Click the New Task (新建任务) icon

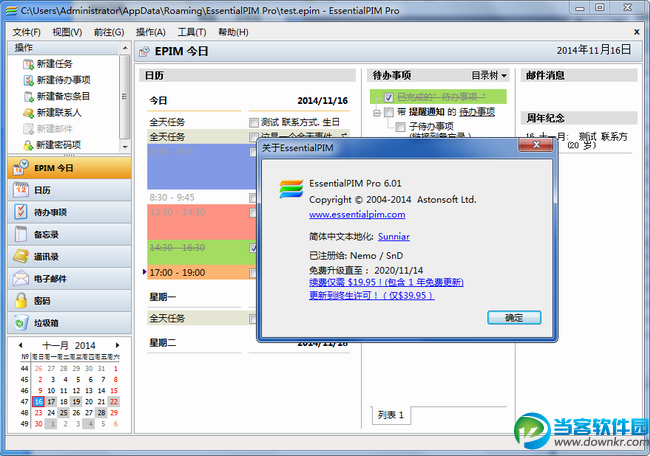tap(28, 64)
